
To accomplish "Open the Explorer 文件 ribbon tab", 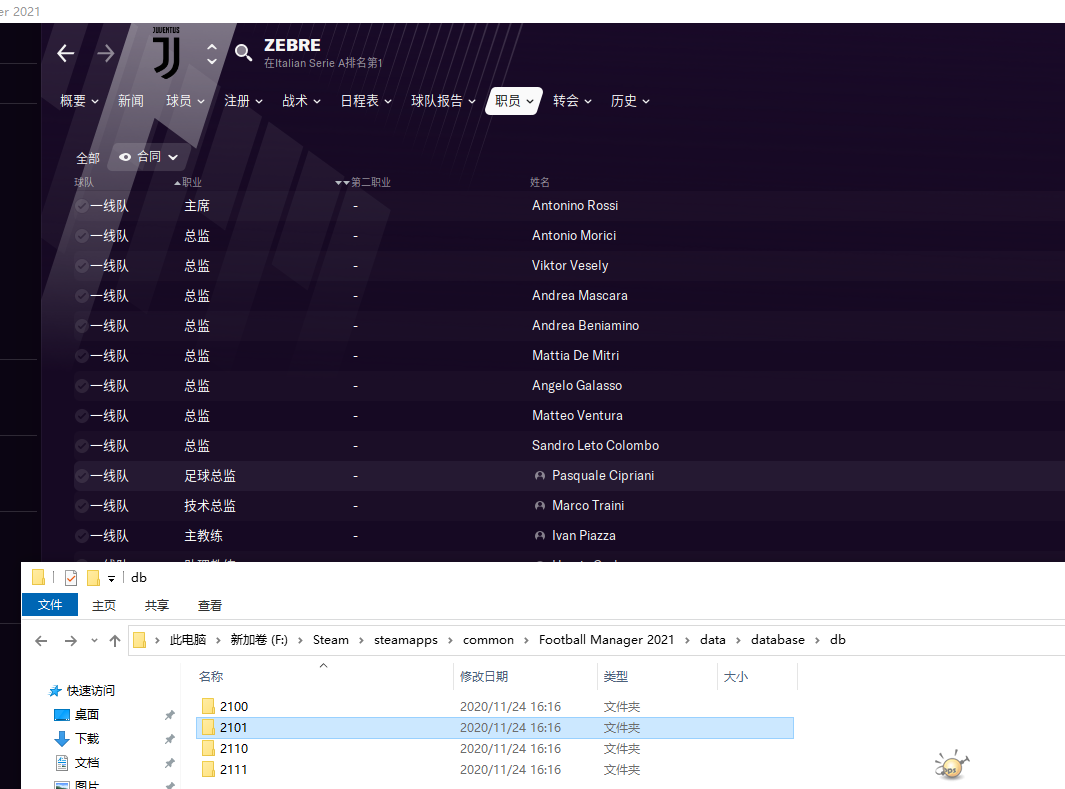I will point(50,605).
